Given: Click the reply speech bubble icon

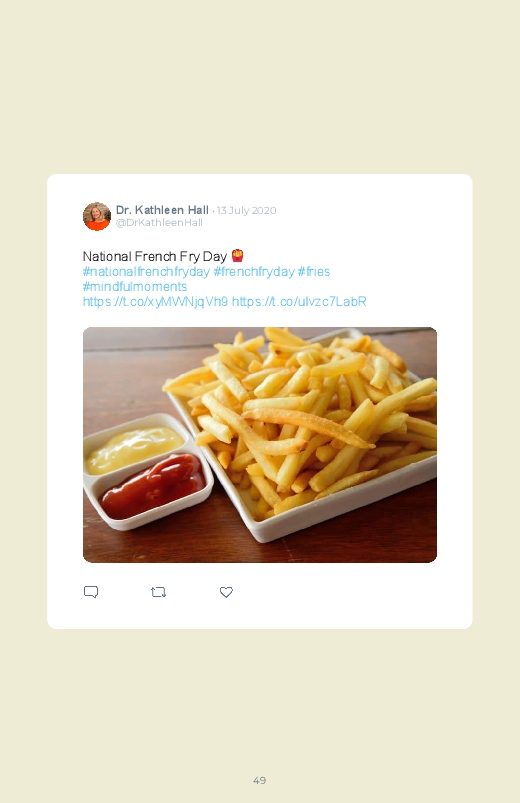Looking at the screenshot, I should click(91, 592).
